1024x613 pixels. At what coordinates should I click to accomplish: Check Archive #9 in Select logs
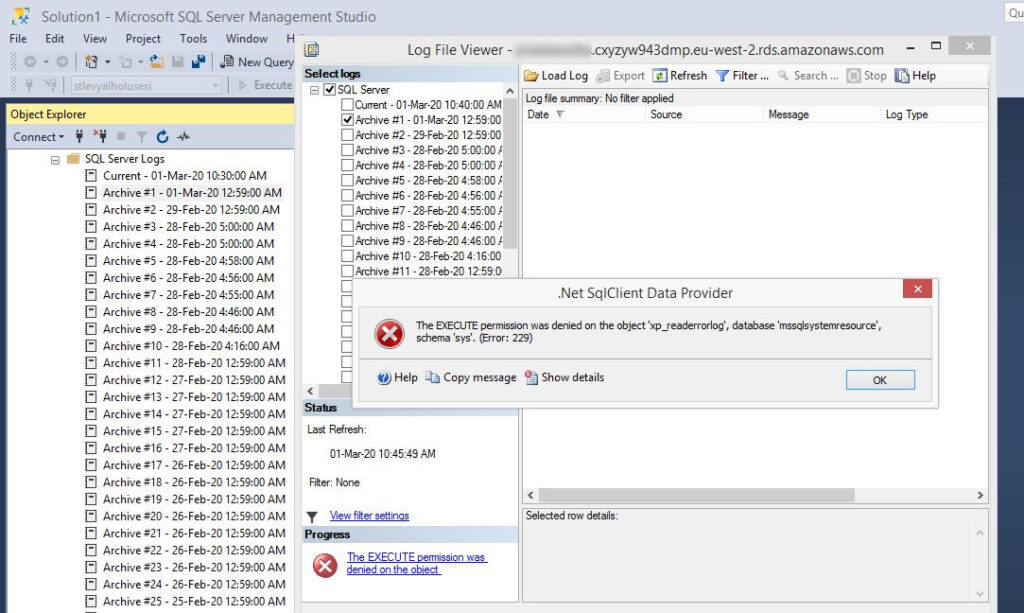tap(347, 241)
